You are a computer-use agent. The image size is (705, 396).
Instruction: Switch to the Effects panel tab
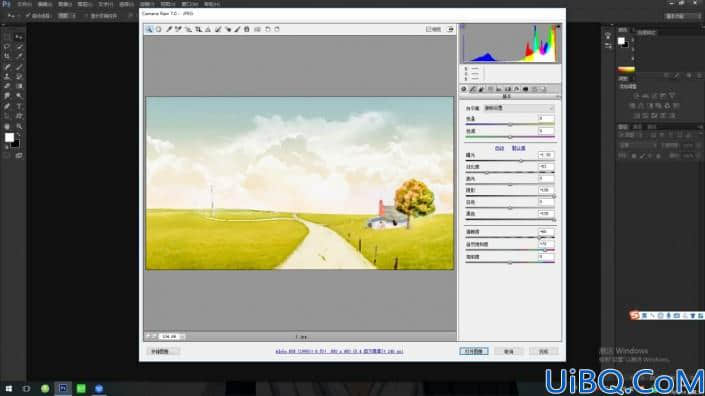[517, 89]
